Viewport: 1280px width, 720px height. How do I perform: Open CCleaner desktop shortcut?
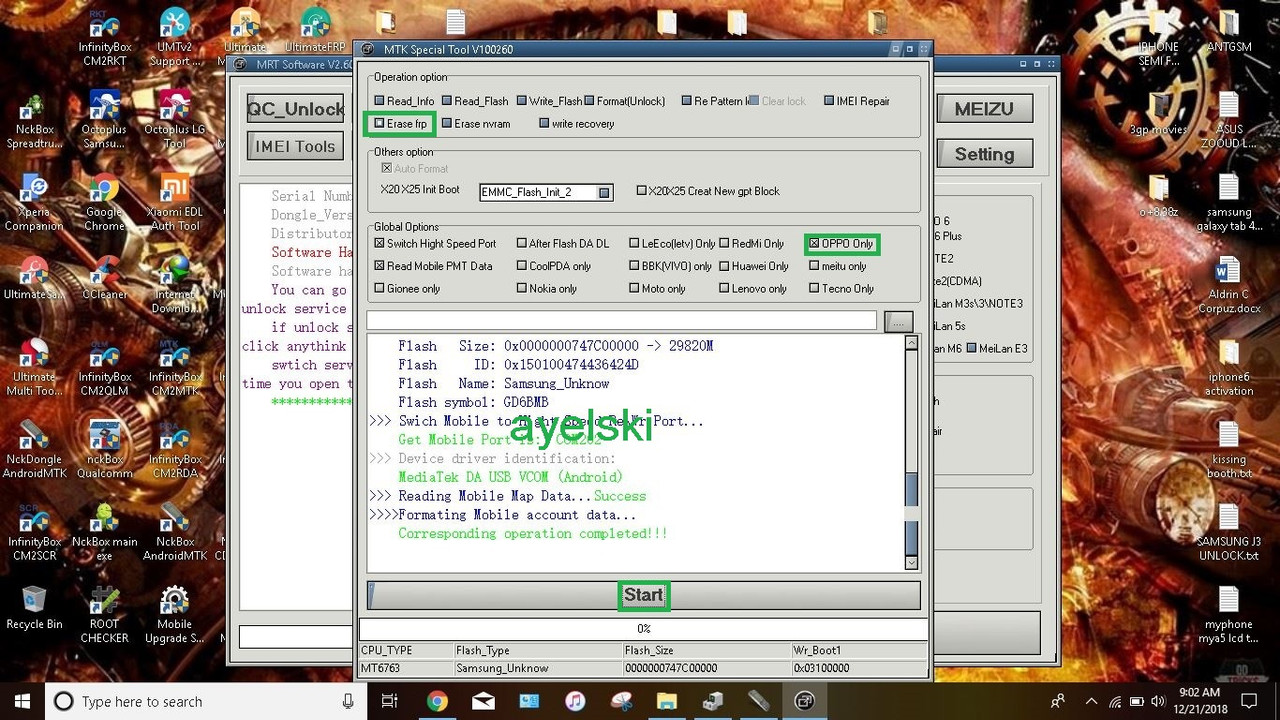(105, 279)
